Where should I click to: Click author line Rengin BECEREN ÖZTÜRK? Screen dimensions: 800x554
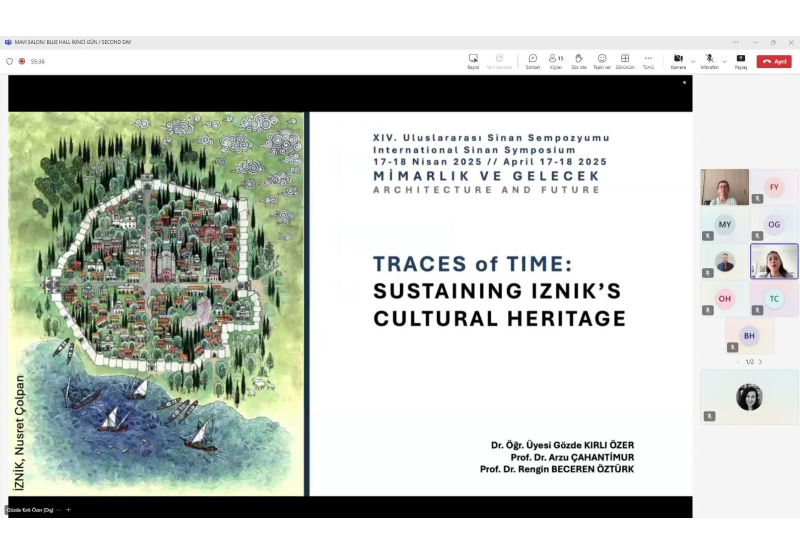click(x=557, y=469)
